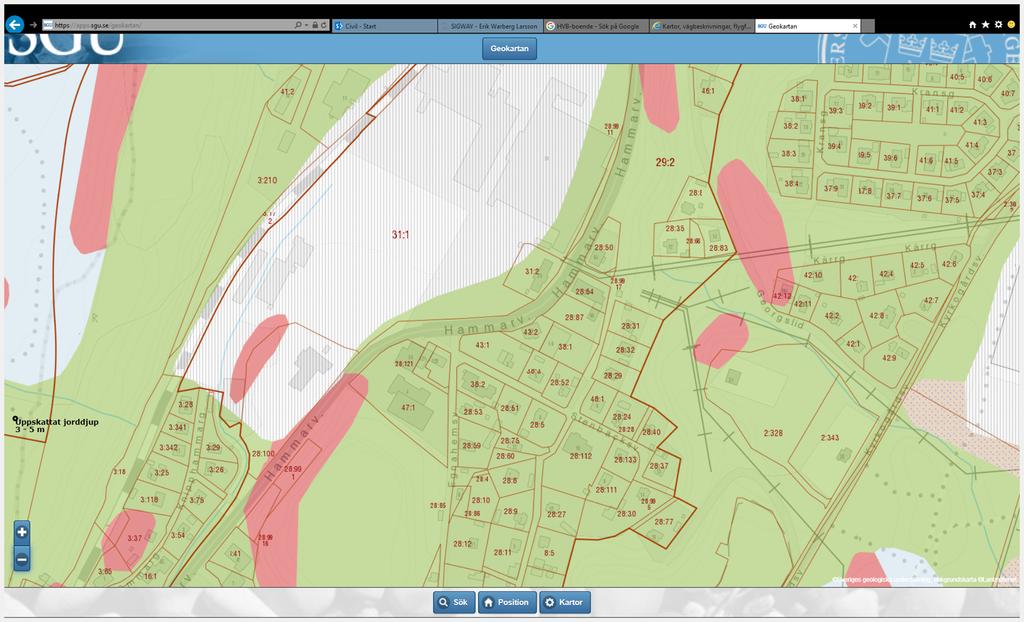1024x622 pixels.
Task: Click the smiley feedback icon
Action: 1012,25
